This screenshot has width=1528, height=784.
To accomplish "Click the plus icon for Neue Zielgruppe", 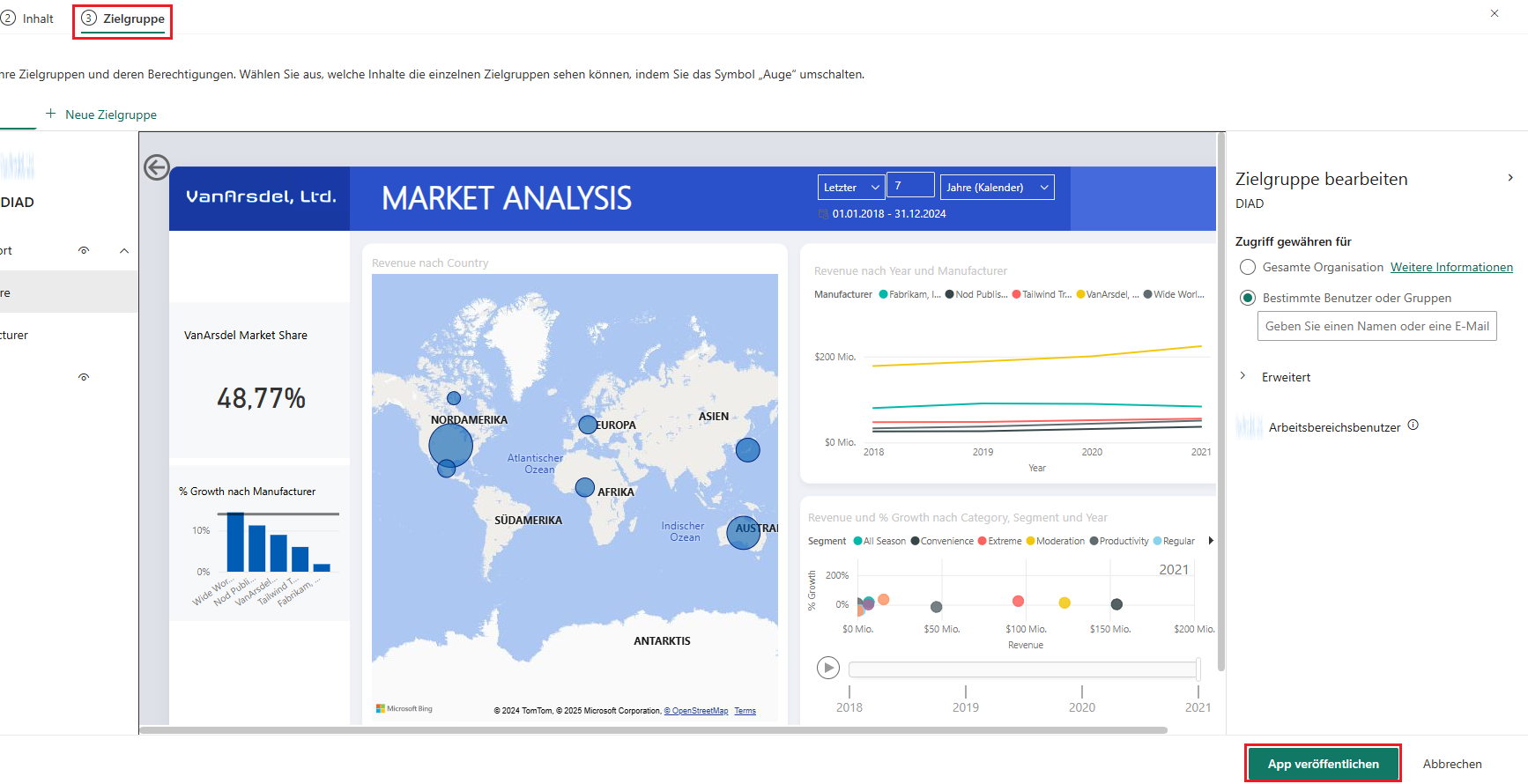I will 51,114.
